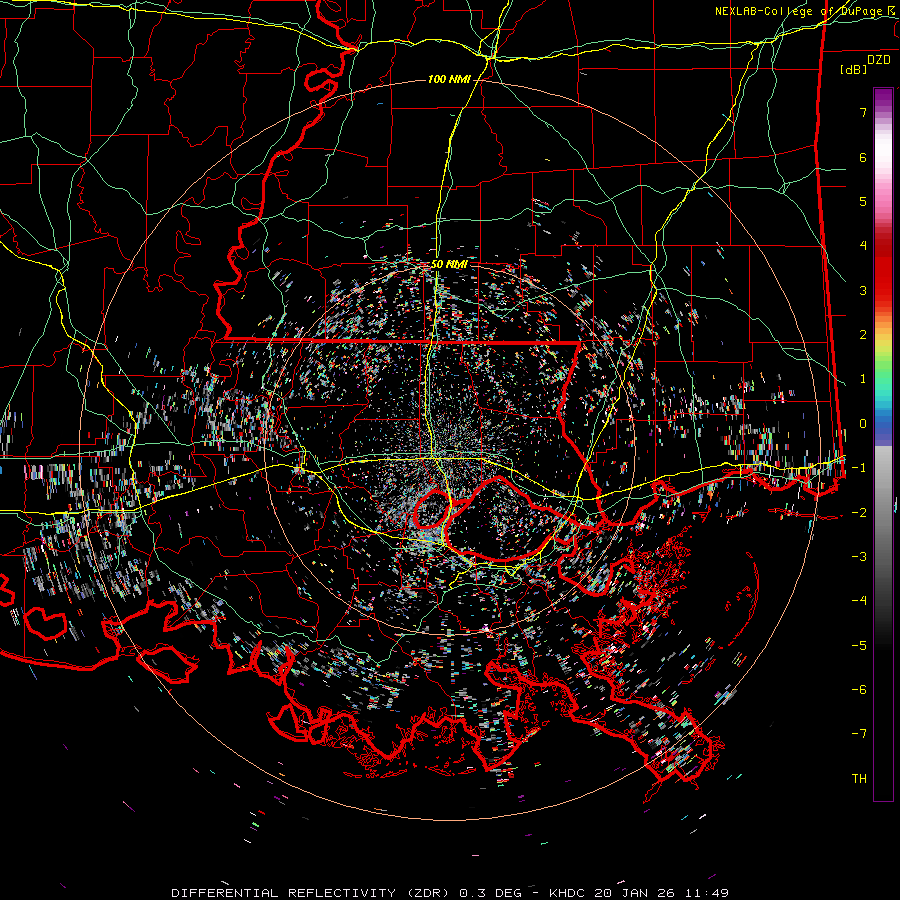Click the scale value 3
This screenshot has width=900, height=900.
[863, 290]
